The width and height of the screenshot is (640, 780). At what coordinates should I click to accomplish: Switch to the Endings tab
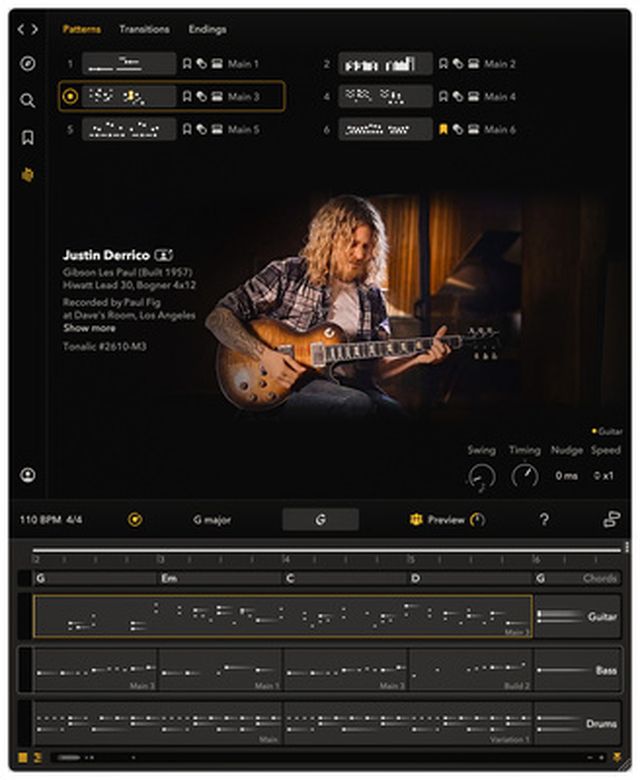pyautogui.click(x=207, y=30)
